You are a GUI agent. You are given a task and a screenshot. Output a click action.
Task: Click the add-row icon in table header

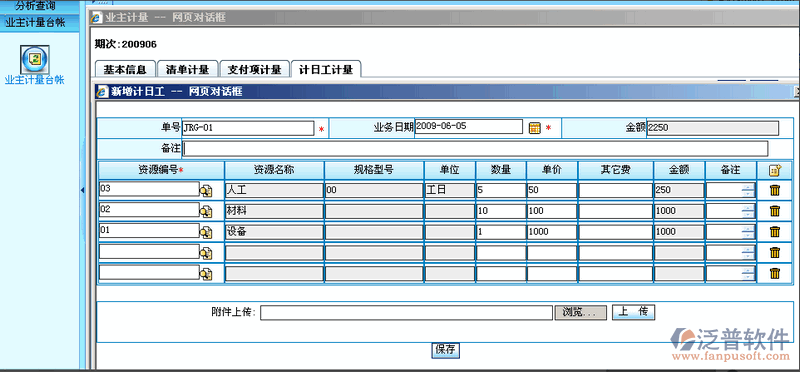[775, 170]
